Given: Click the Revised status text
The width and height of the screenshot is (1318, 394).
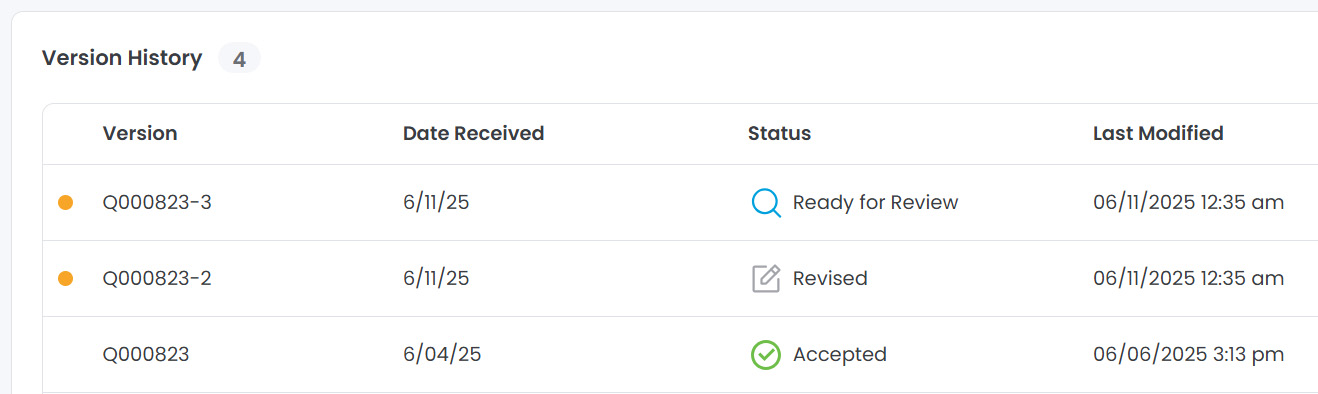Looking at the screenshot, I should coord(830,279).
